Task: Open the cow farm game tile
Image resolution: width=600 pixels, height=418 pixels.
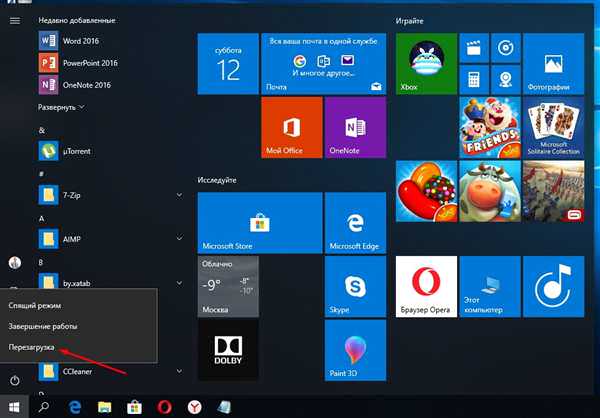Action: [x=490, y=191]
